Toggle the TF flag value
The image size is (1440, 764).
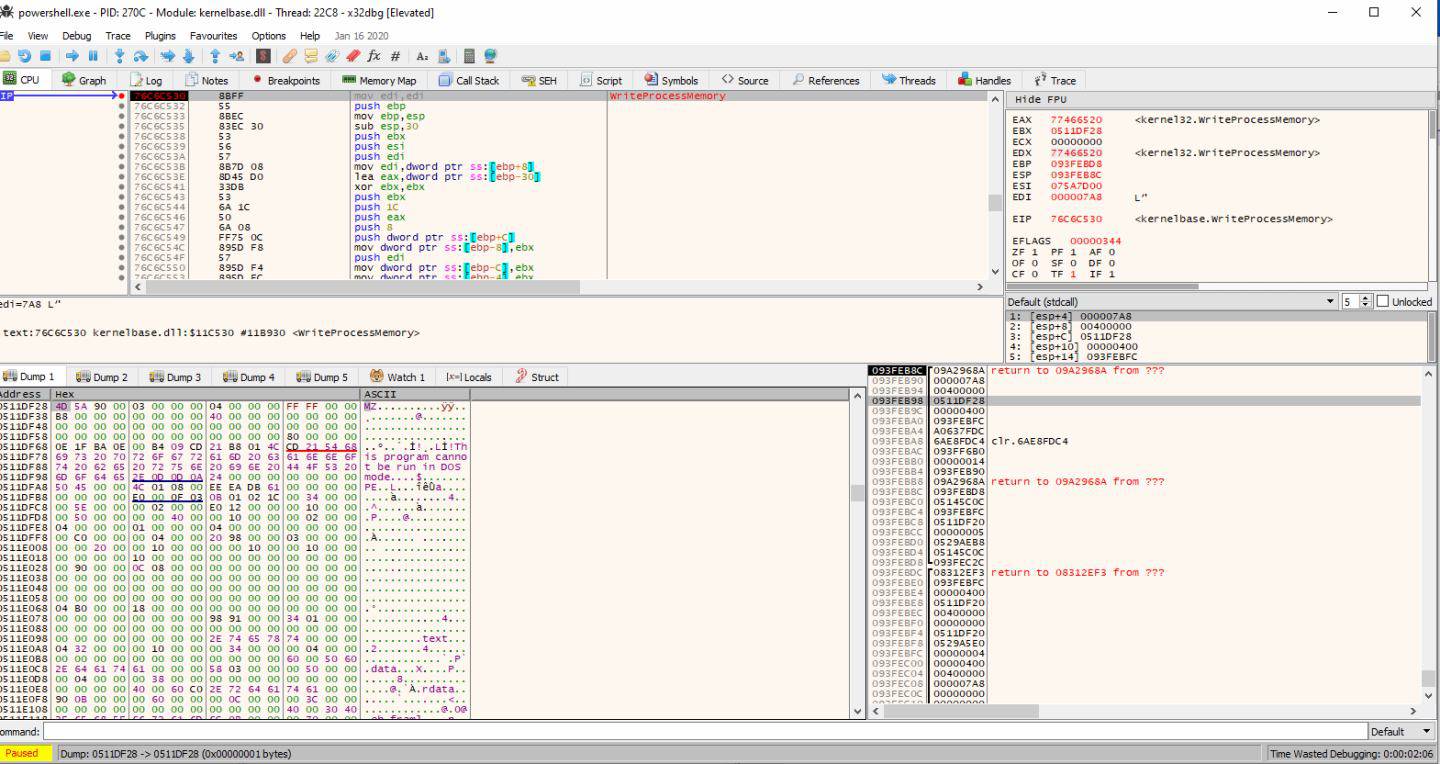(x=1071, y=274)
